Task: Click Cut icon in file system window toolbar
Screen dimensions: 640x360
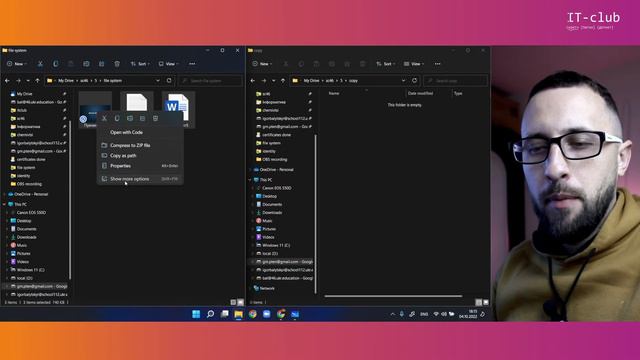Action: (40, 64)
